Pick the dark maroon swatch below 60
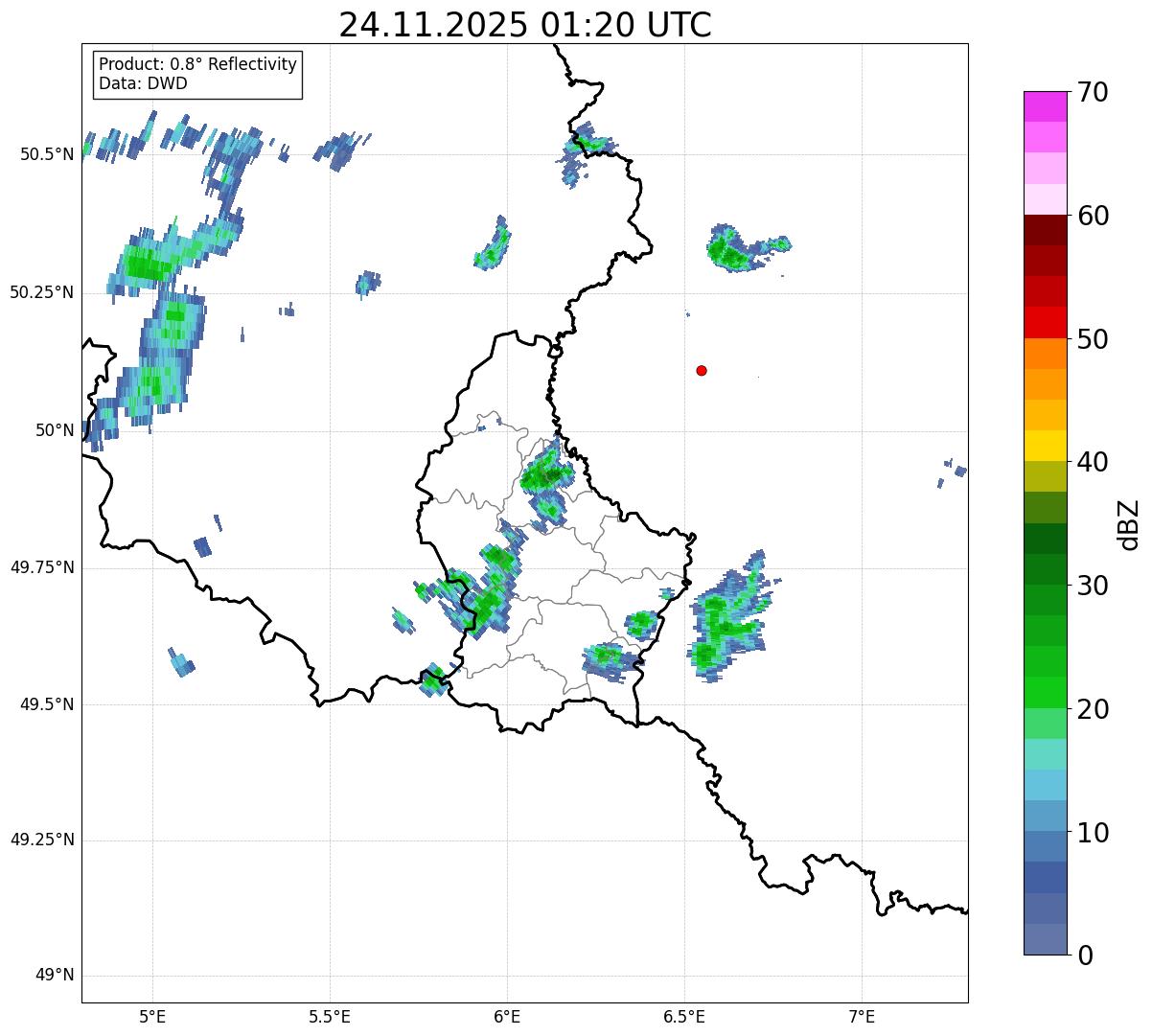 coord(1046,230)
